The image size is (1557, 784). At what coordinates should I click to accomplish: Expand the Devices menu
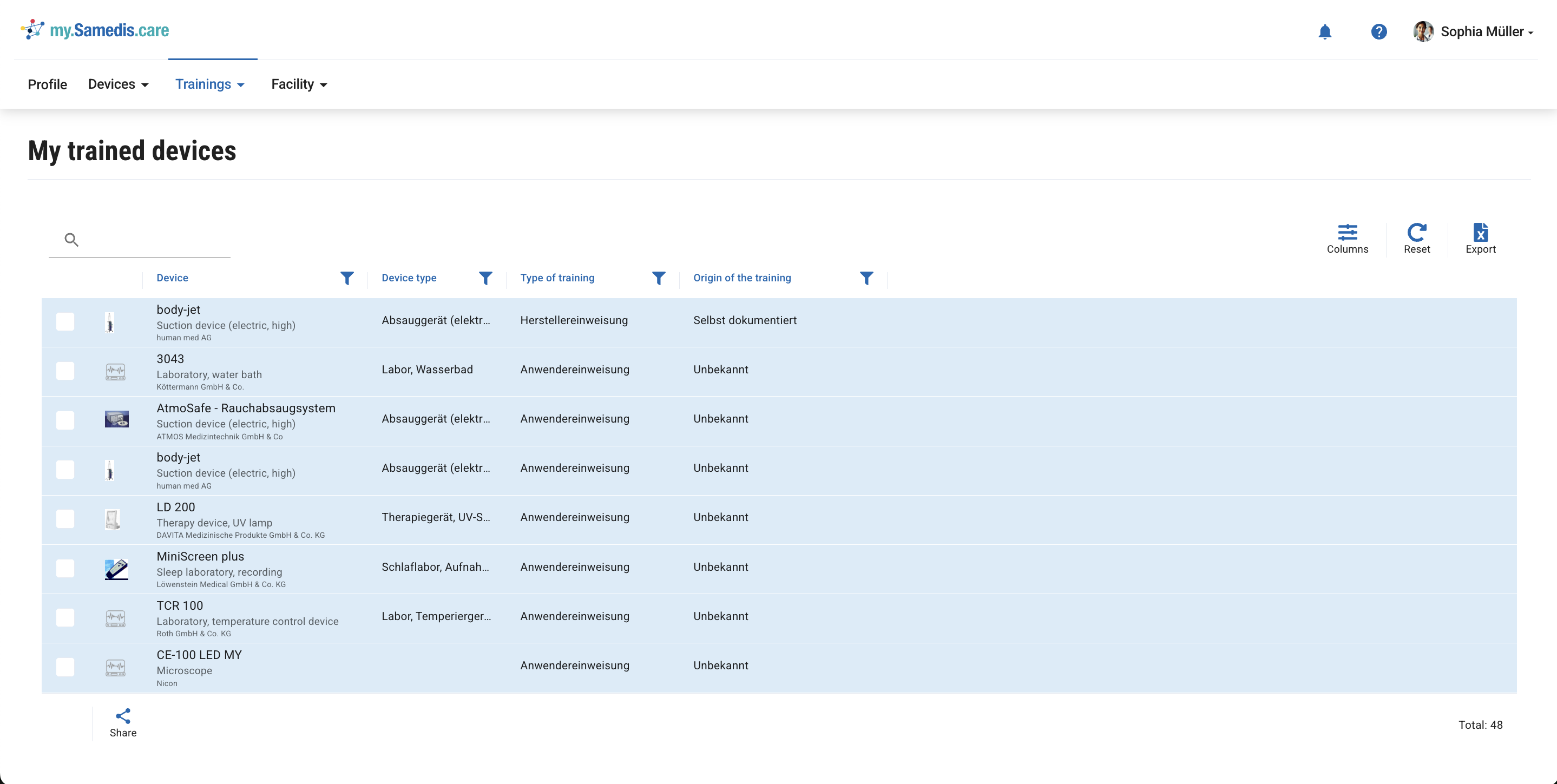point(119,84)
